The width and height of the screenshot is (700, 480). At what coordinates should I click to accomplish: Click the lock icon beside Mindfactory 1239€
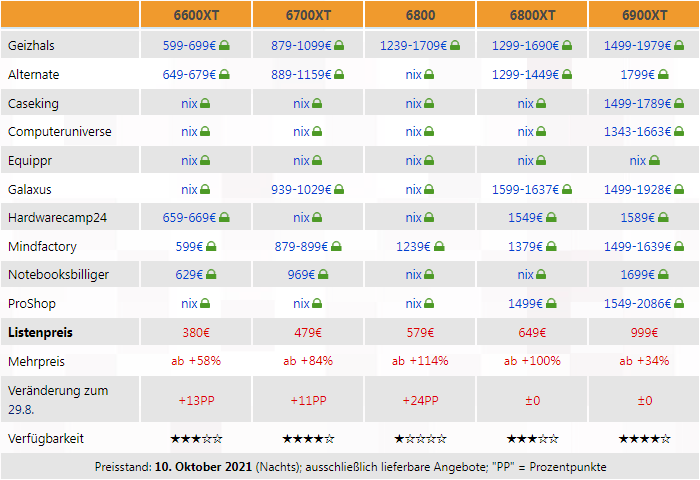tap(438, 247)
